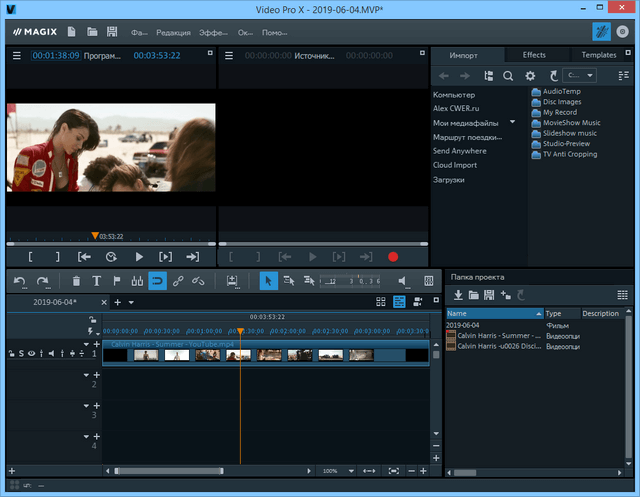Switch to the Effects tab
The image size is (640, 497).
pyautogui.click(x=534, y=55)
